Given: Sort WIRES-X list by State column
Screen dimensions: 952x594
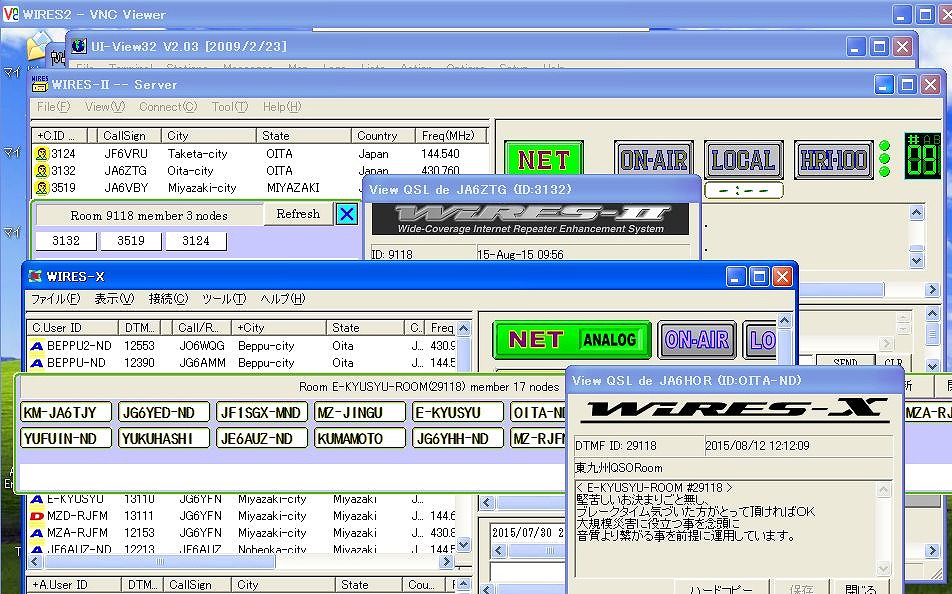Looking at the screenshot, I should tap(365, 328).
